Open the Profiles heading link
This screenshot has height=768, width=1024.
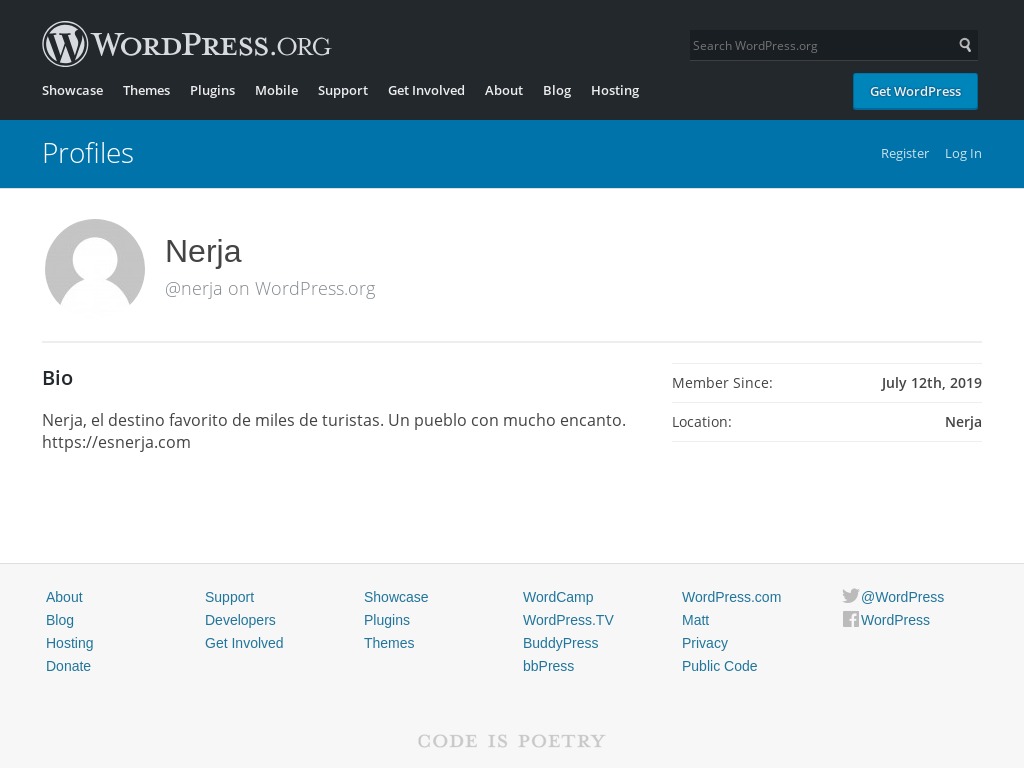(x=88, y=153)
